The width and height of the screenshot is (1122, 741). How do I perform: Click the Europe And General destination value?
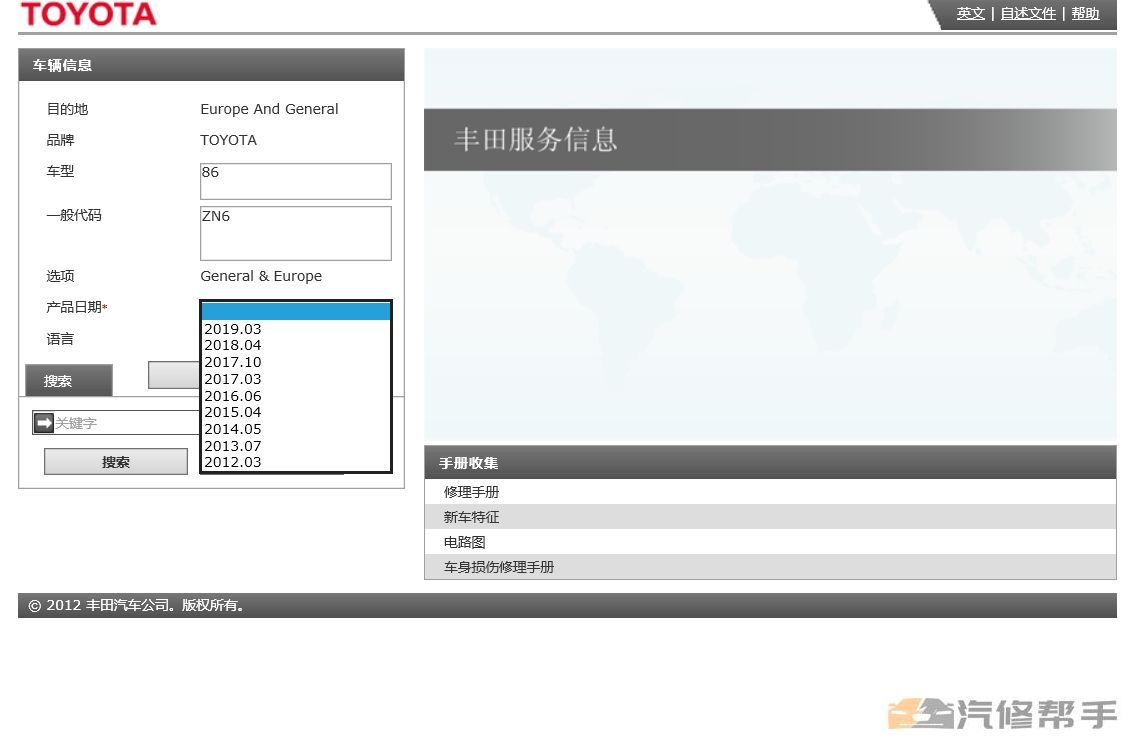pyautogui.click(x=269, y=109)
